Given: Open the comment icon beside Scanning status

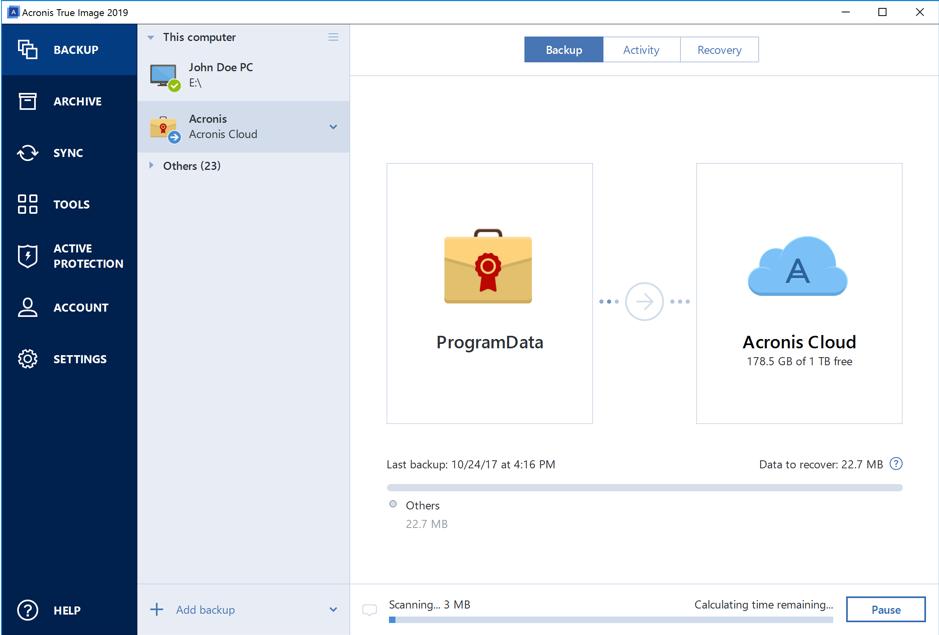Looking at the screenshot, I should click(370, 610).
